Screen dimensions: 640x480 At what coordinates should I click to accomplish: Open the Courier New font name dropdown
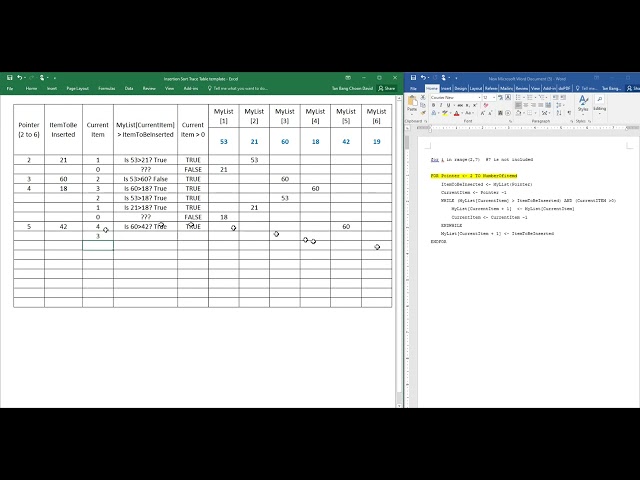point(479,98)
